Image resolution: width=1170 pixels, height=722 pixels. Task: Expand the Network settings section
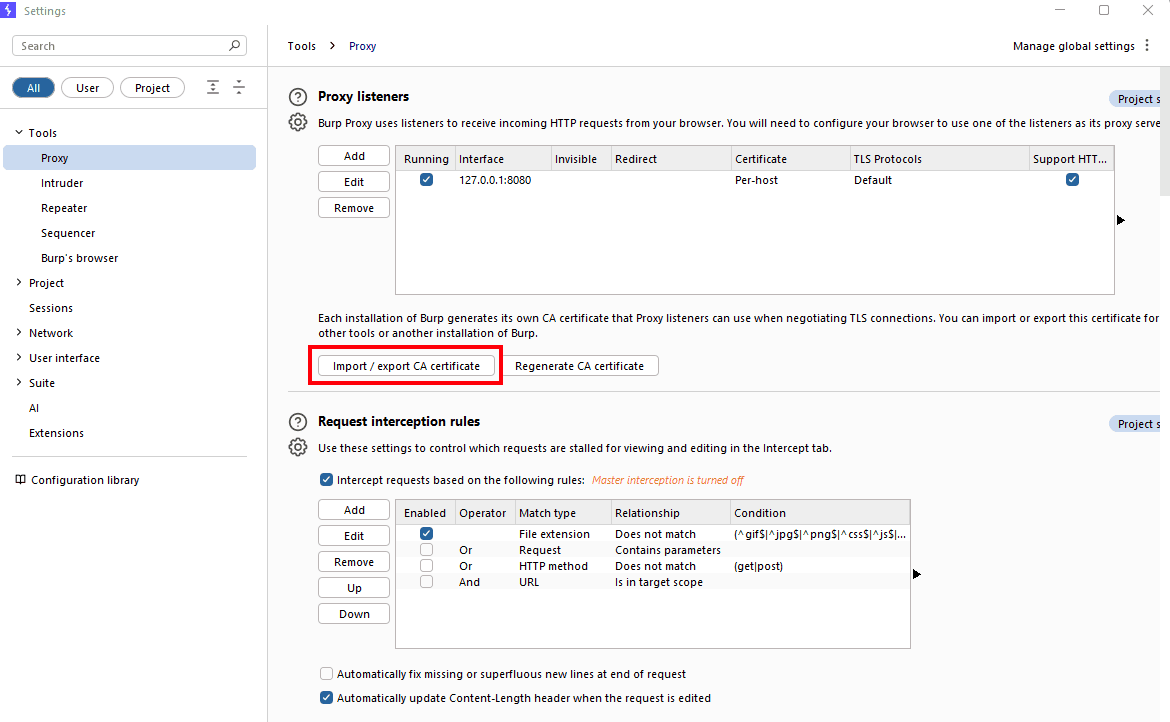point(18,332)
